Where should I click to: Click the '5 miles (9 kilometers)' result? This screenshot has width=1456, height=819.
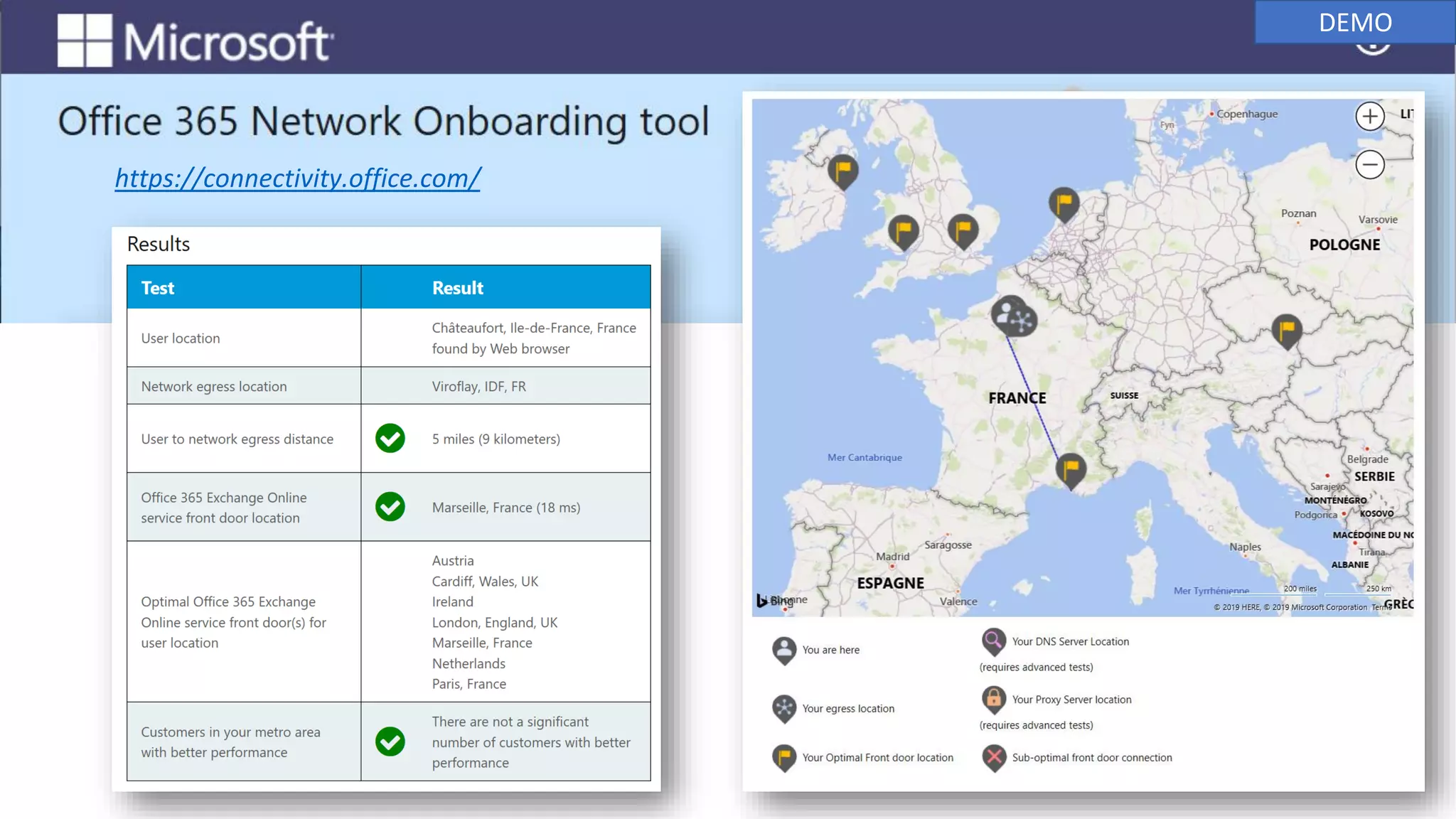(496, 439)
